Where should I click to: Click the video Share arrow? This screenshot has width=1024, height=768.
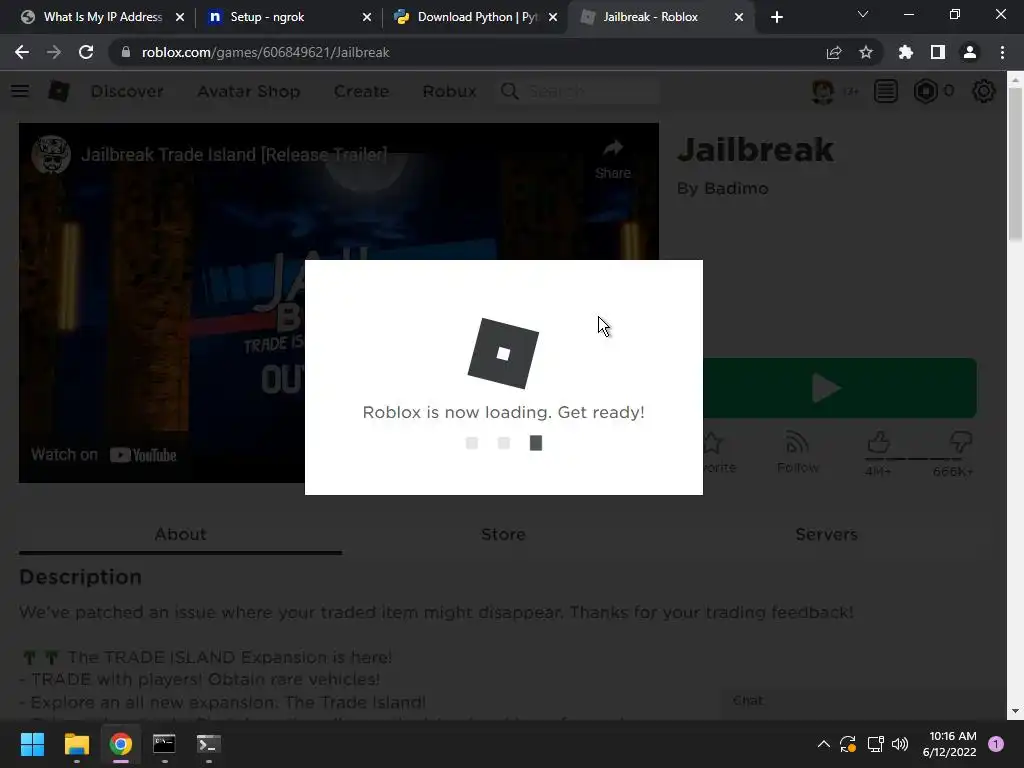click(x=613, y=159)
